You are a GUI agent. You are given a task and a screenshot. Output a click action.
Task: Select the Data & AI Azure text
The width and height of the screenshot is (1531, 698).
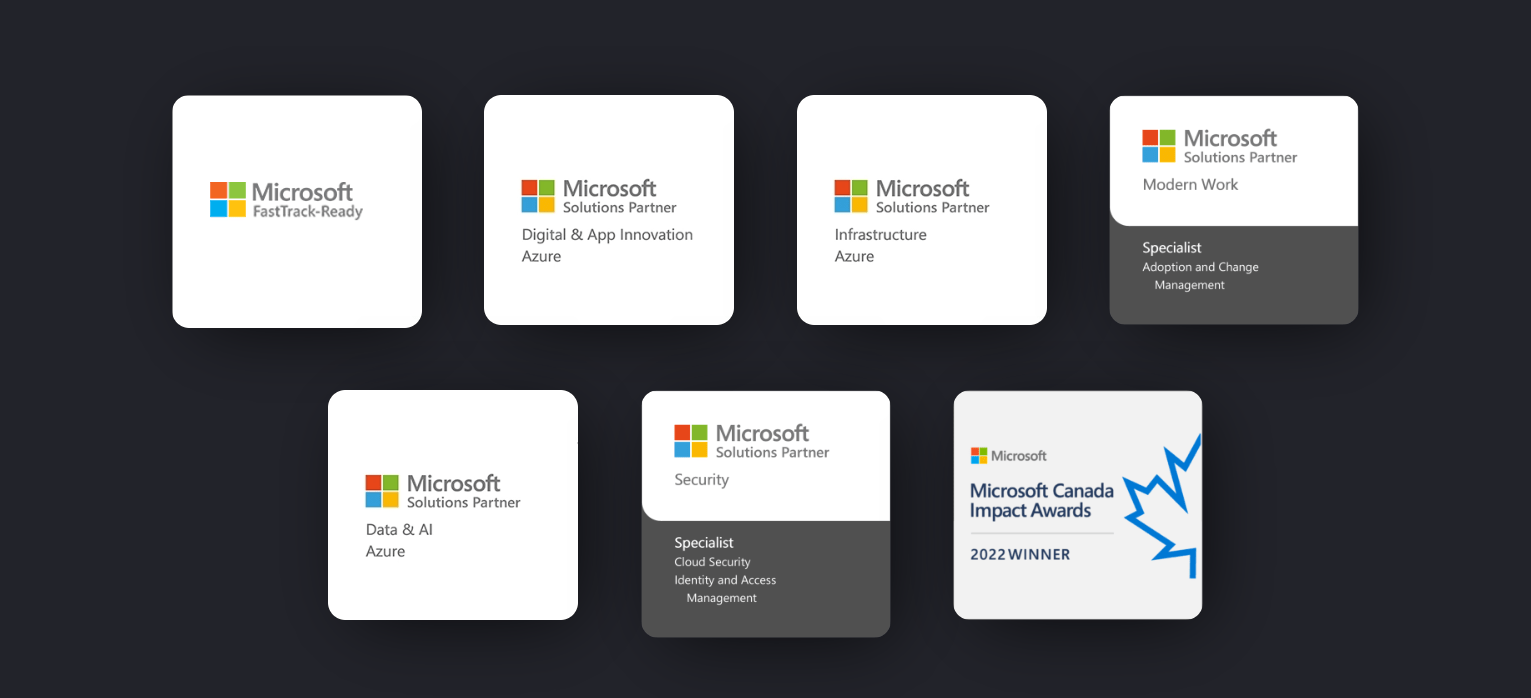399,540
